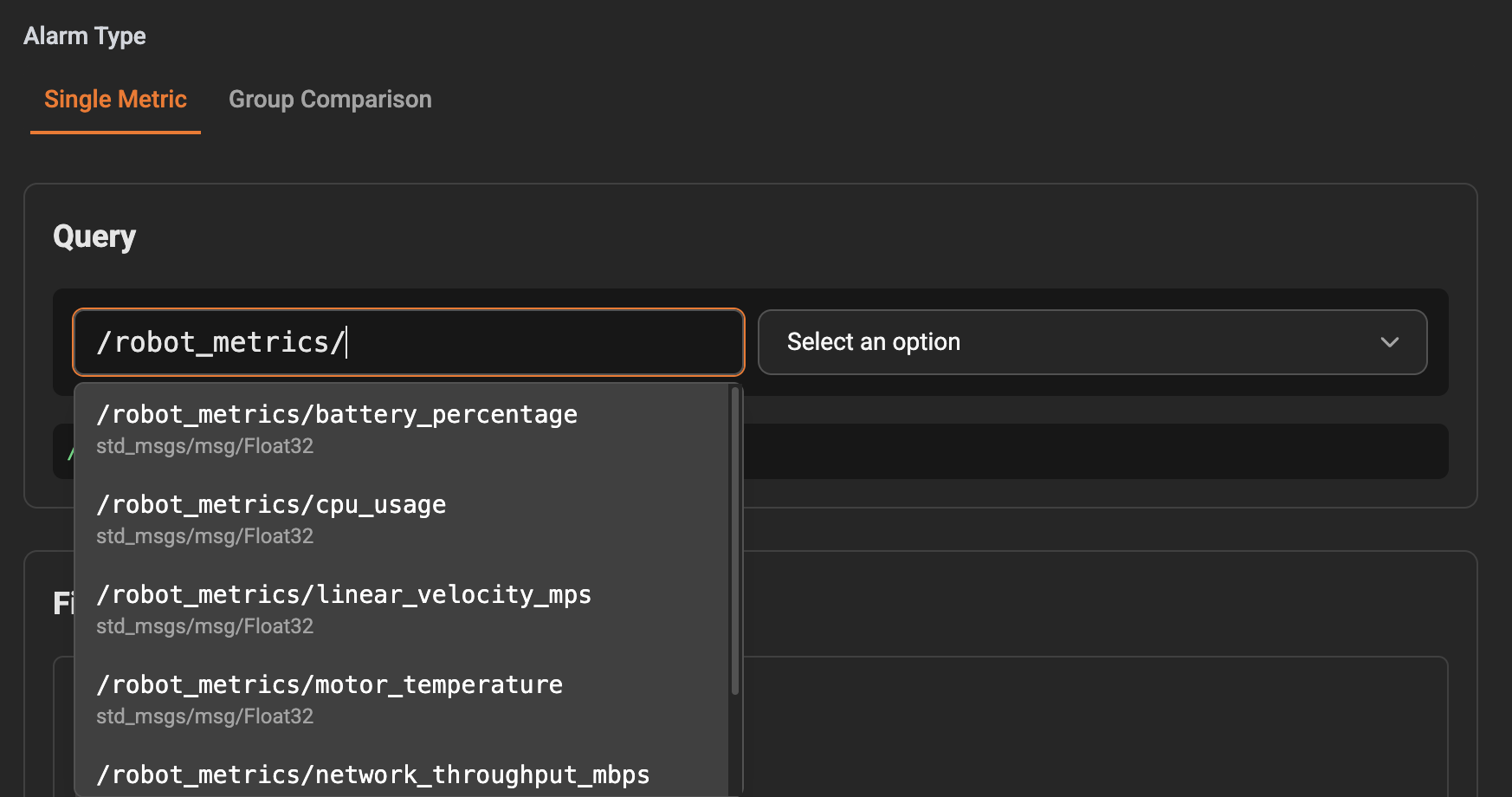Choose /robot_metrics/network_throughput_mbps at list bottom
1512x797 pixels.
pos(372,774)
